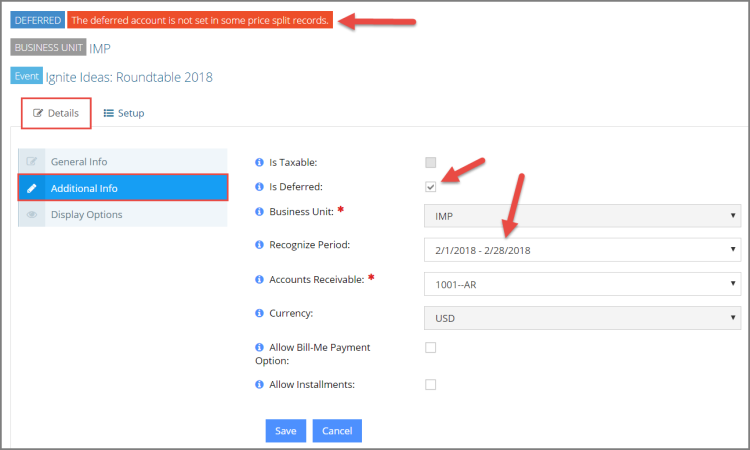Image resolution: width=750 pixels, height=450 pixels.
Task: Click the info icon next to Recognize Period
Action: pos(259,245)
